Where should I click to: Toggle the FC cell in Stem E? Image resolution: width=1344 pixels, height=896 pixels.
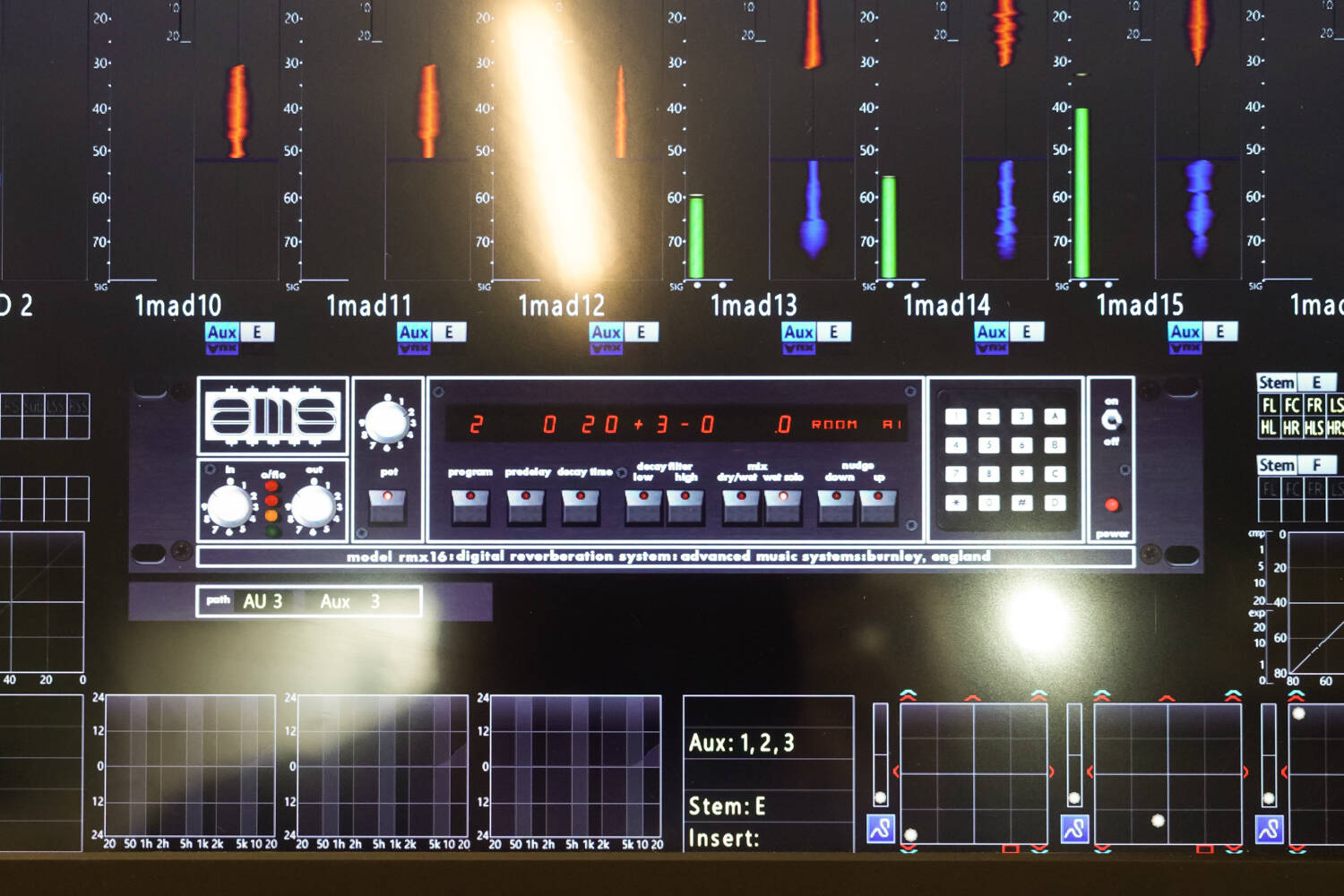(1292, 406)
